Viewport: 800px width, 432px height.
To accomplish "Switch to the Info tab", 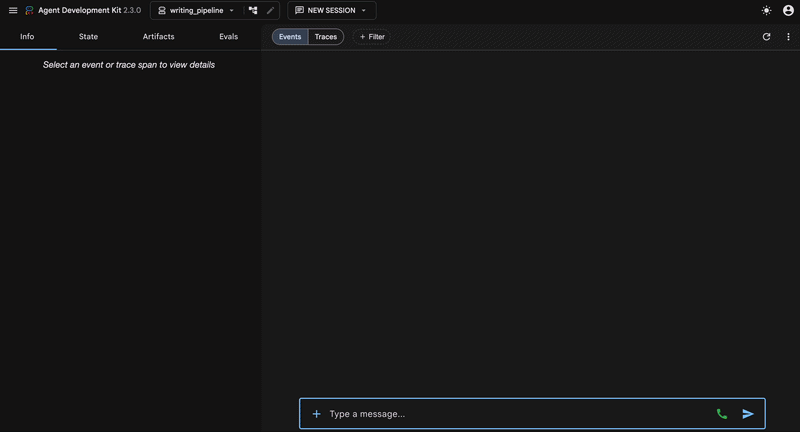I will [27, 37].
